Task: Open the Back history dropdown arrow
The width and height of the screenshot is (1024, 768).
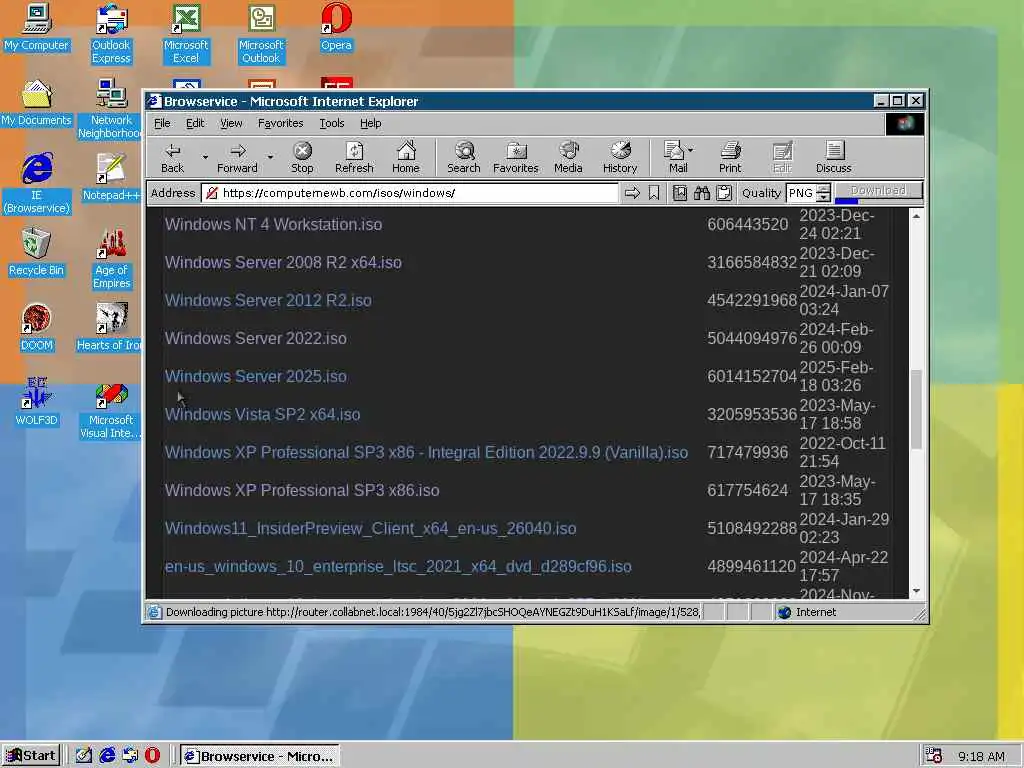Action: (205, 157)
